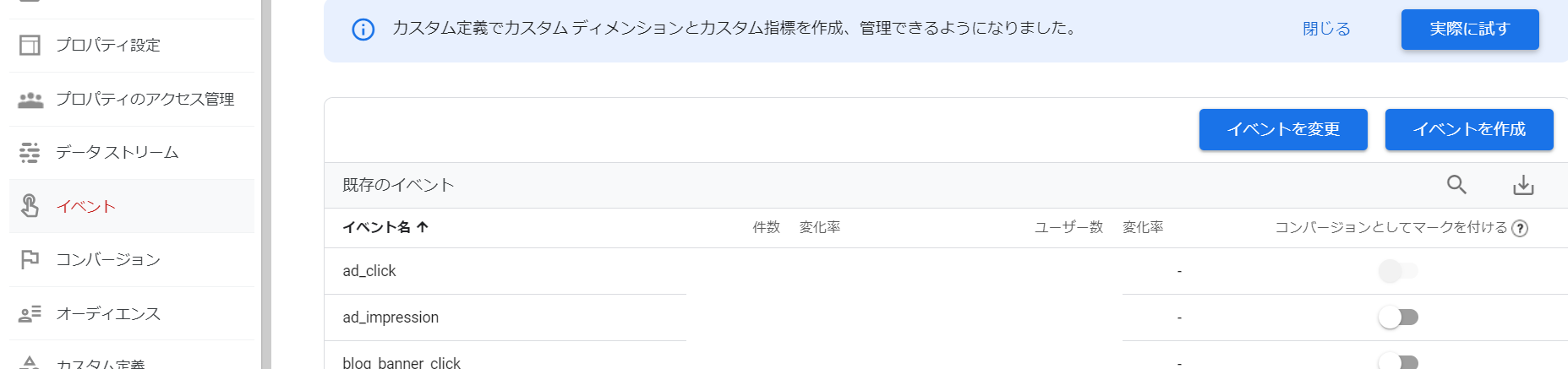Image resolution: width=1568 pixels, height=369 pixels.
Task: Click the イベントを変更 button
Action: click(1283, 129)
